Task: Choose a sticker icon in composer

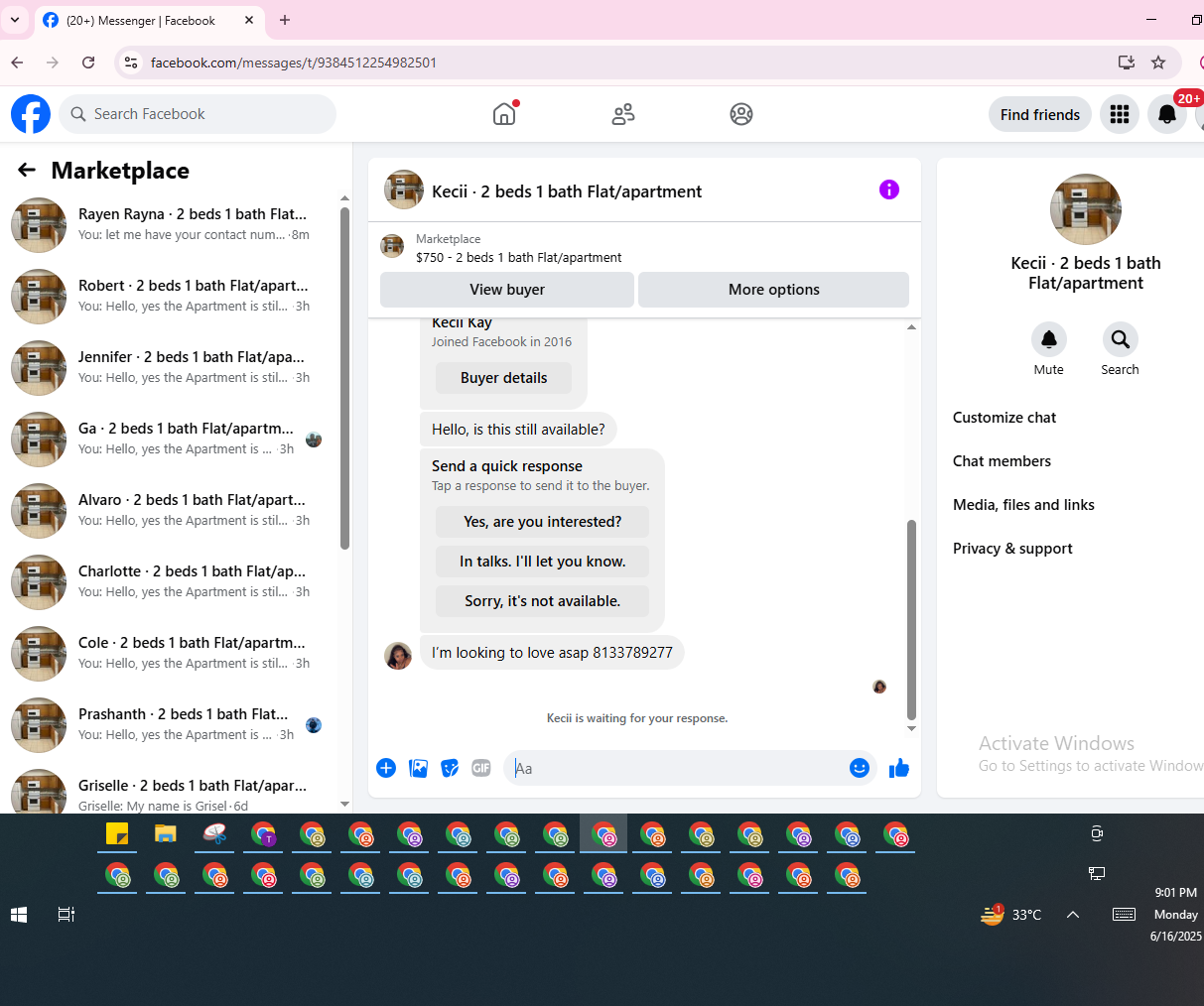Action: pos(450,768)
